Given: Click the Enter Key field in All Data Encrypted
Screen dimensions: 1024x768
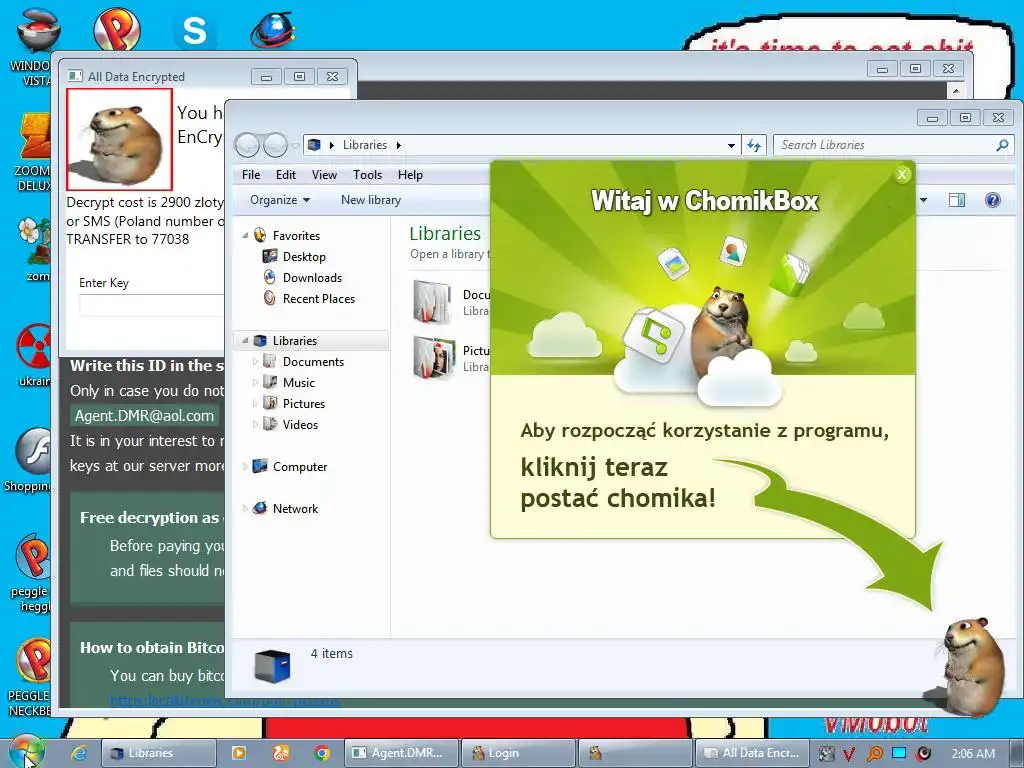Looking at the screenshot, I should tap(152, 306).
